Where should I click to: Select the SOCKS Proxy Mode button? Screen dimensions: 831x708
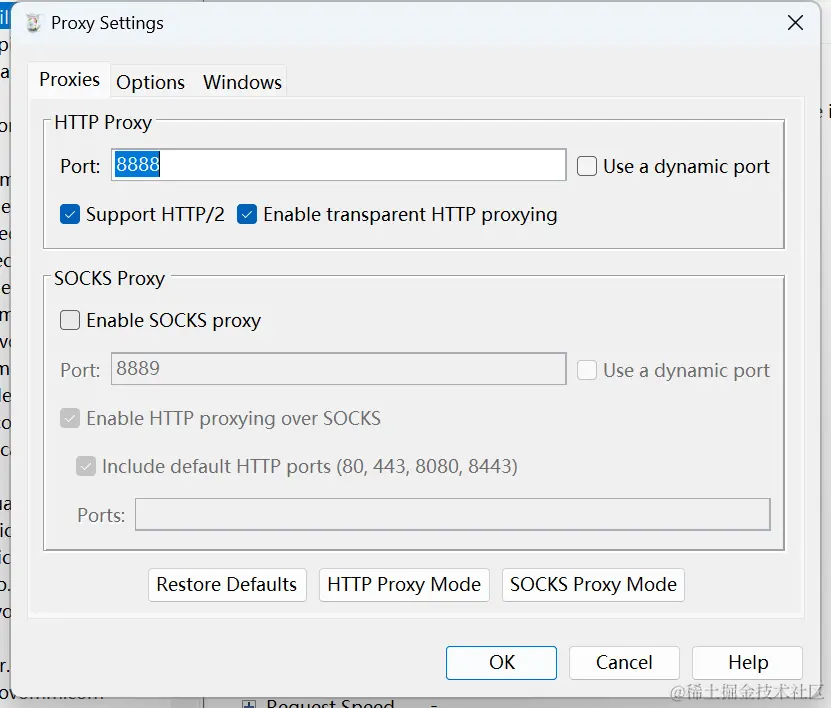(593, 585)
